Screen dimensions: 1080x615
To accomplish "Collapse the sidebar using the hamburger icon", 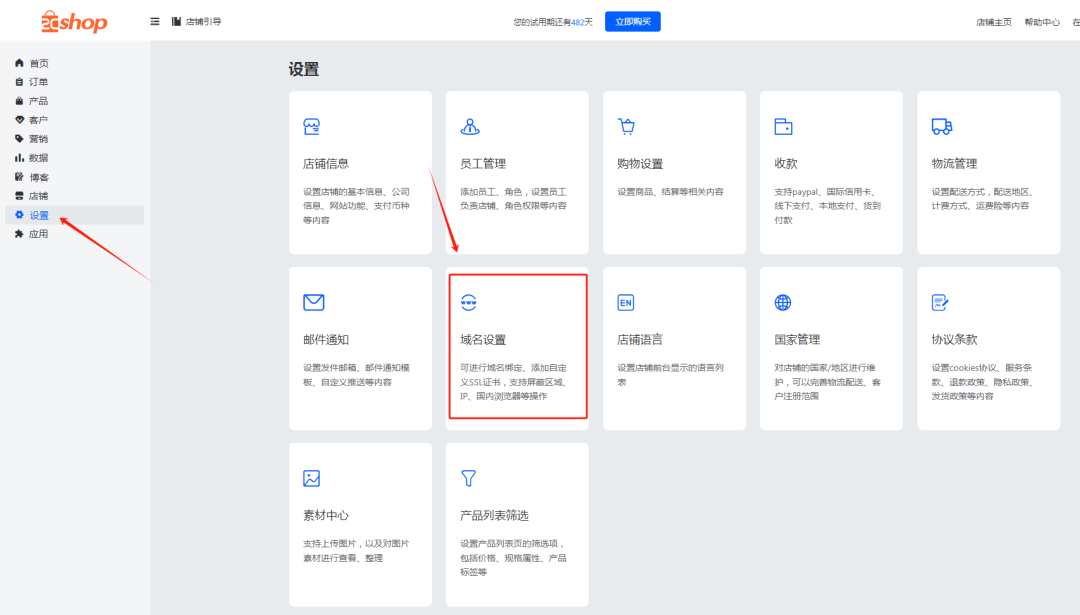I will 155,20.
